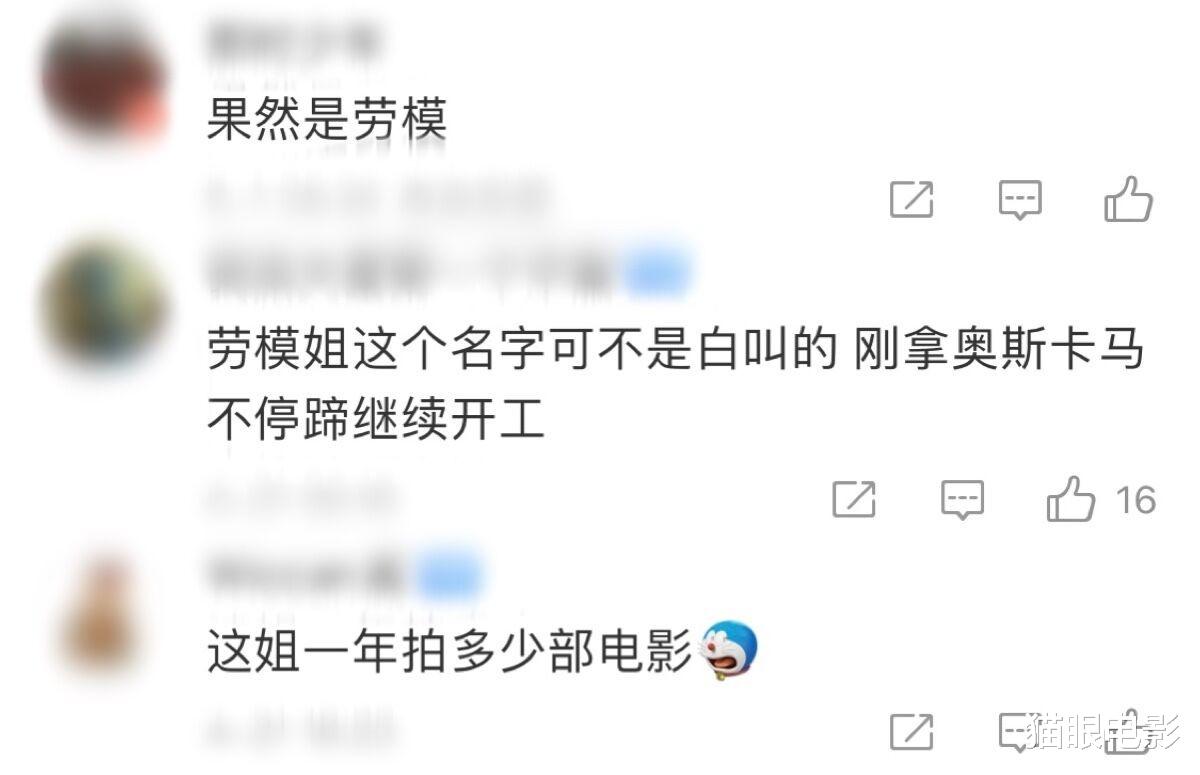Like the "果然是劳模" comment
Screen dimensions: 1200x775
[x=1129, y=199]
